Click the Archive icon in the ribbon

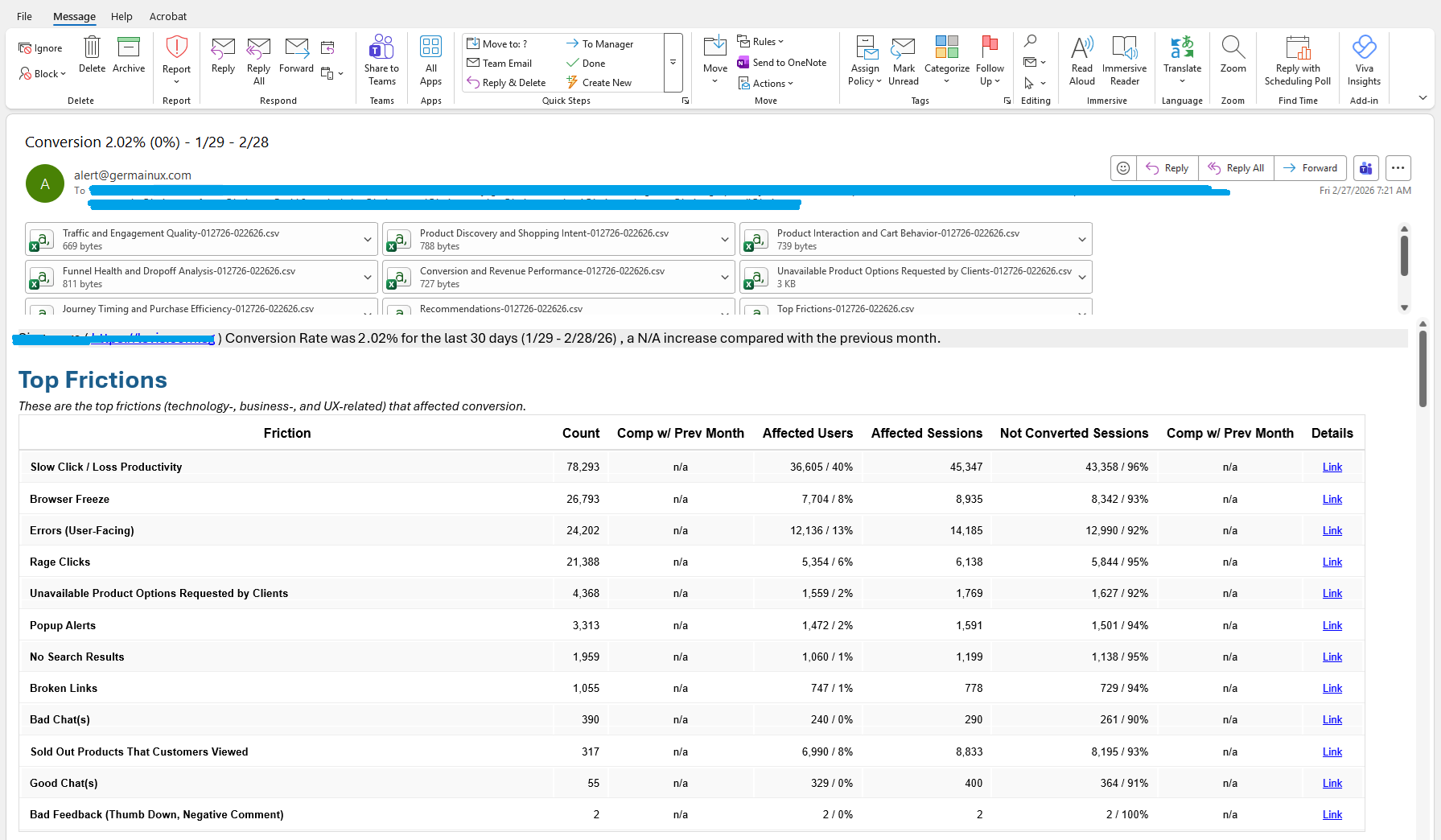tap(129, 48)
